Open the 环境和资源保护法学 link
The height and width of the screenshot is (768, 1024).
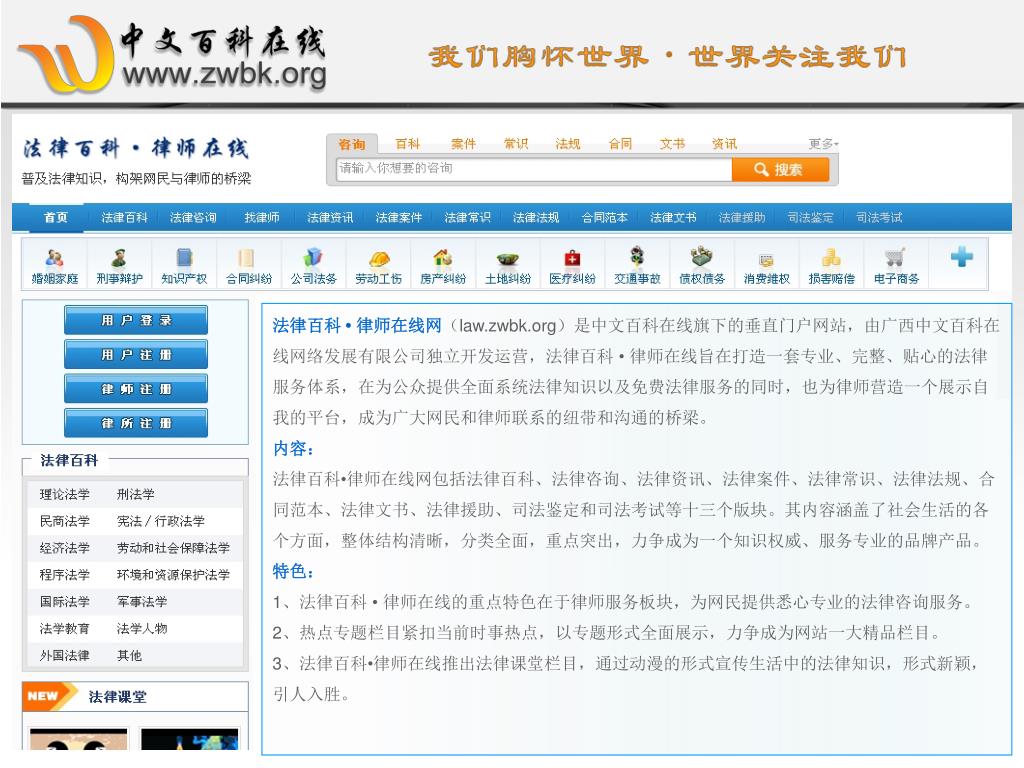point(173,575)
